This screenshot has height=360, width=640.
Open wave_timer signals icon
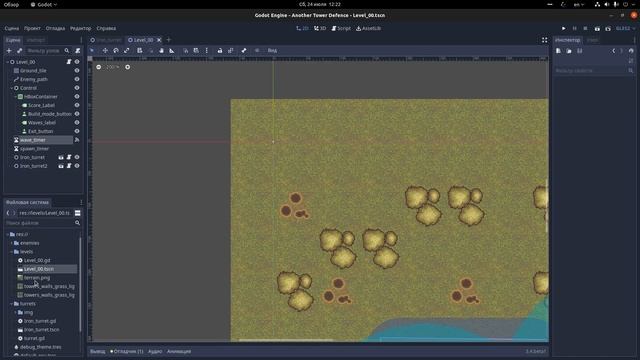click(77, 140)
